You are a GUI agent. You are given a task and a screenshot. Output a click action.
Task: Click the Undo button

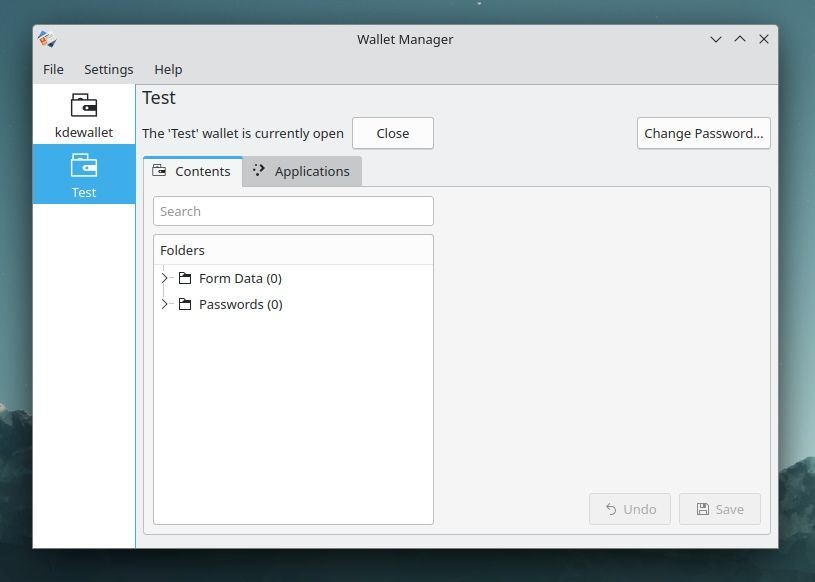(630, 509)
